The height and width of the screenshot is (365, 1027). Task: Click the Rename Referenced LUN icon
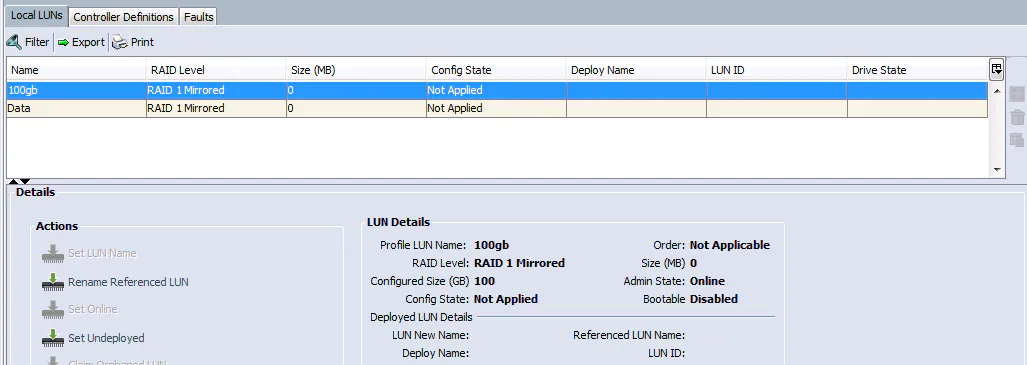(x=52, y=282)
